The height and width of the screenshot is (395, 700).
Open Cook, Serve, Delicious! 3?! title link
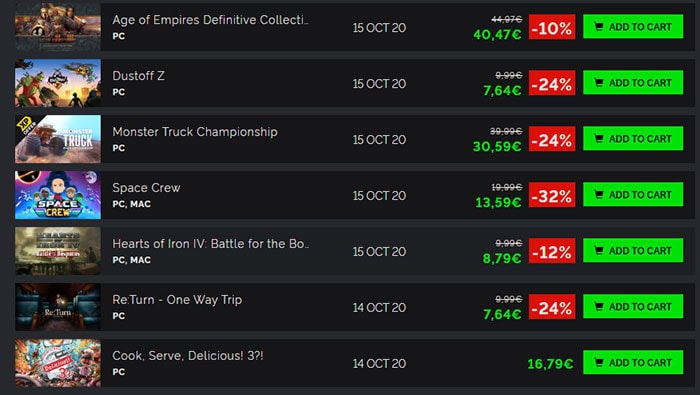[188, 356]
